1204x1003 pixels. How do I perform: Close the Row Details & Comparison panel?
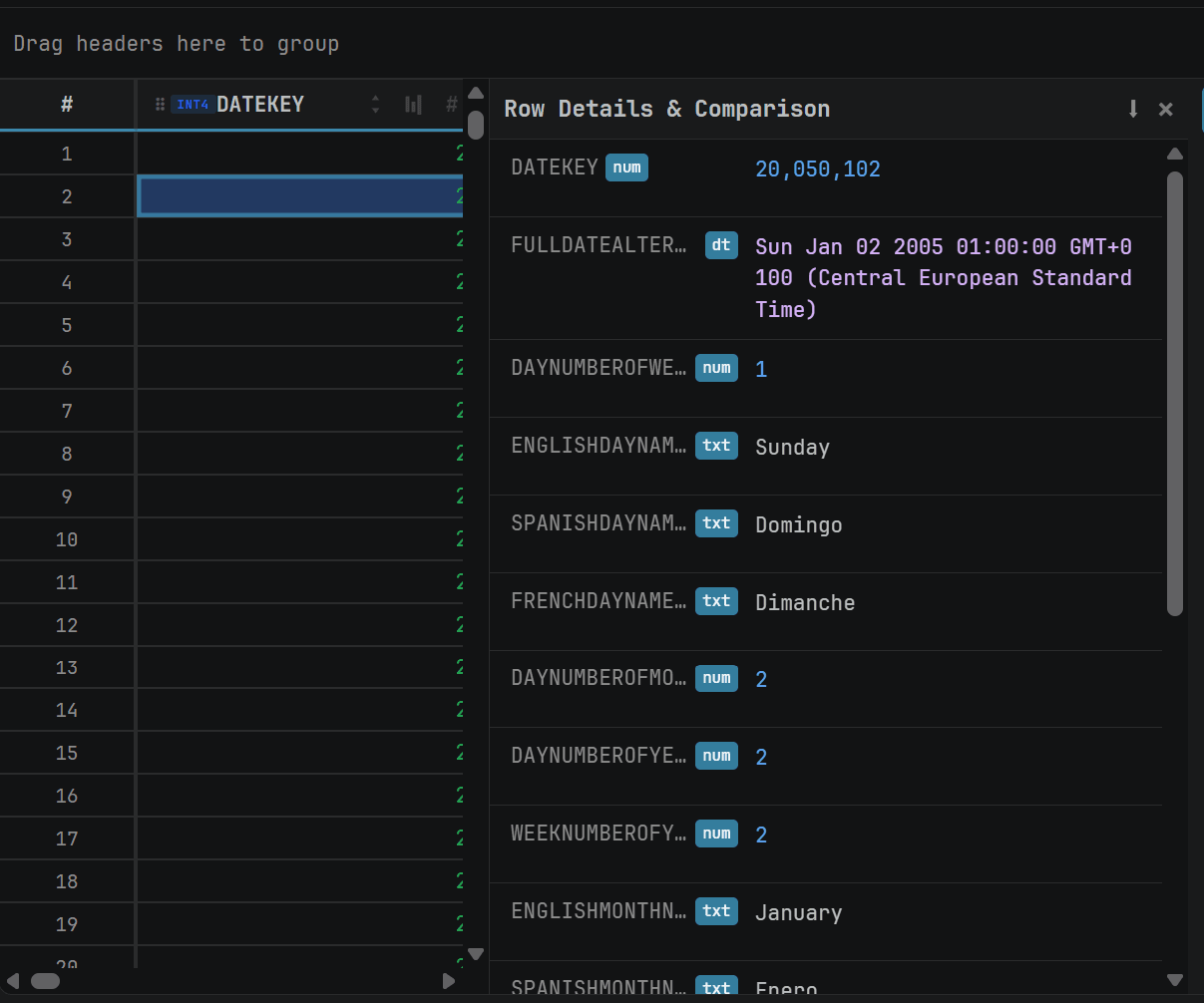pyautogui.click(x=1165, y=109)
